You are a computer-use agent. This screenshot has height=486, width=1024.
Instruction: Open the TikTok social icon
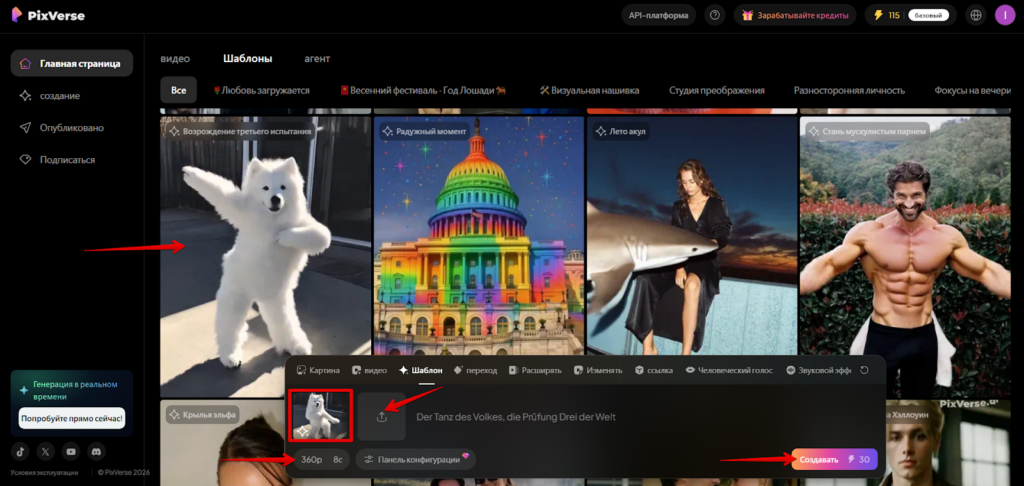pos(20,451)
